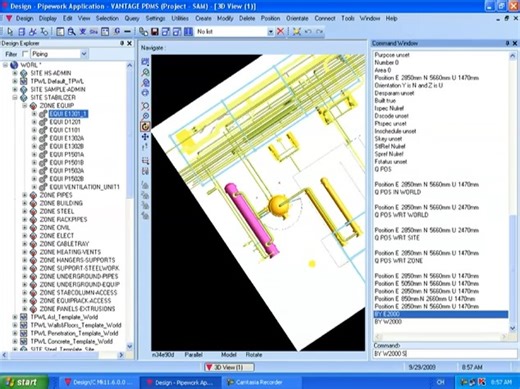Select the Pan view cross-arrows icon
This screenshot has height=389, width=520.
click(x=145, y=137)
